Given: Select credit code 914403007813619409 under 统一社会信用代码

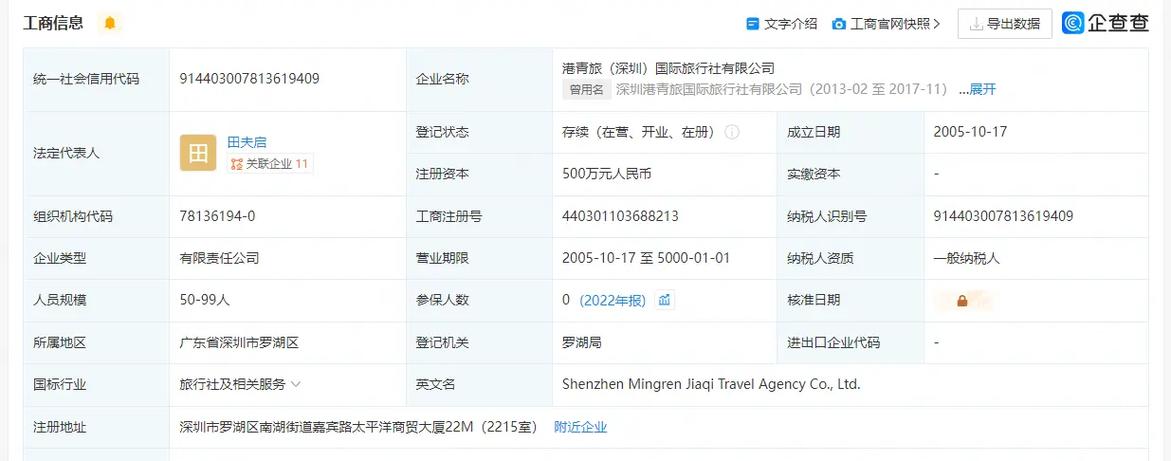Looking at the screenshot, I should (x=249, y=78).
